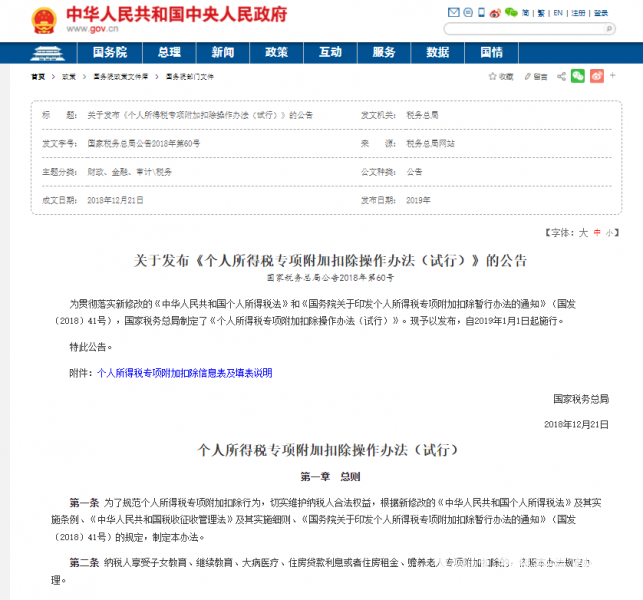The width and height of the screenshot is (643, 600).
Task: Click the 国家税务总局 signature line
Action: [581, 399]
